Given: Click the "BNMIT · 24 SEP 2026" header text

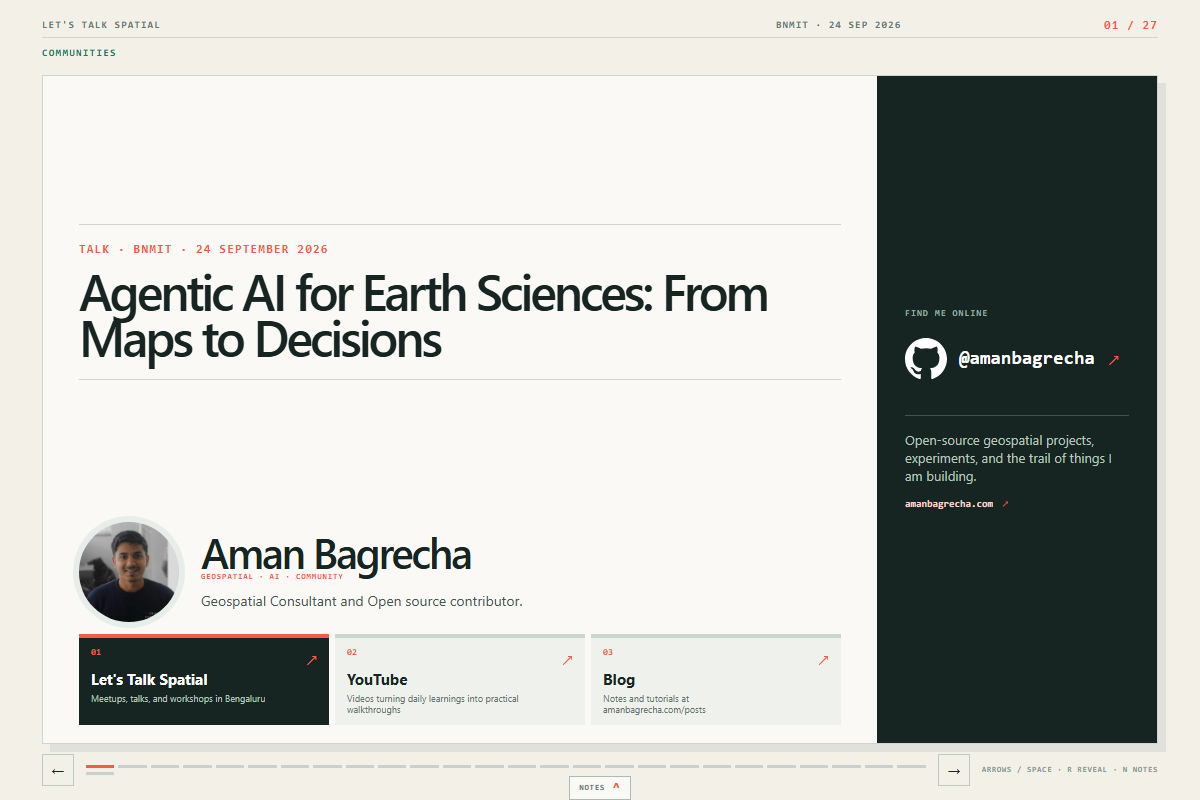Looking at the screenshot, I should (838, 25).
